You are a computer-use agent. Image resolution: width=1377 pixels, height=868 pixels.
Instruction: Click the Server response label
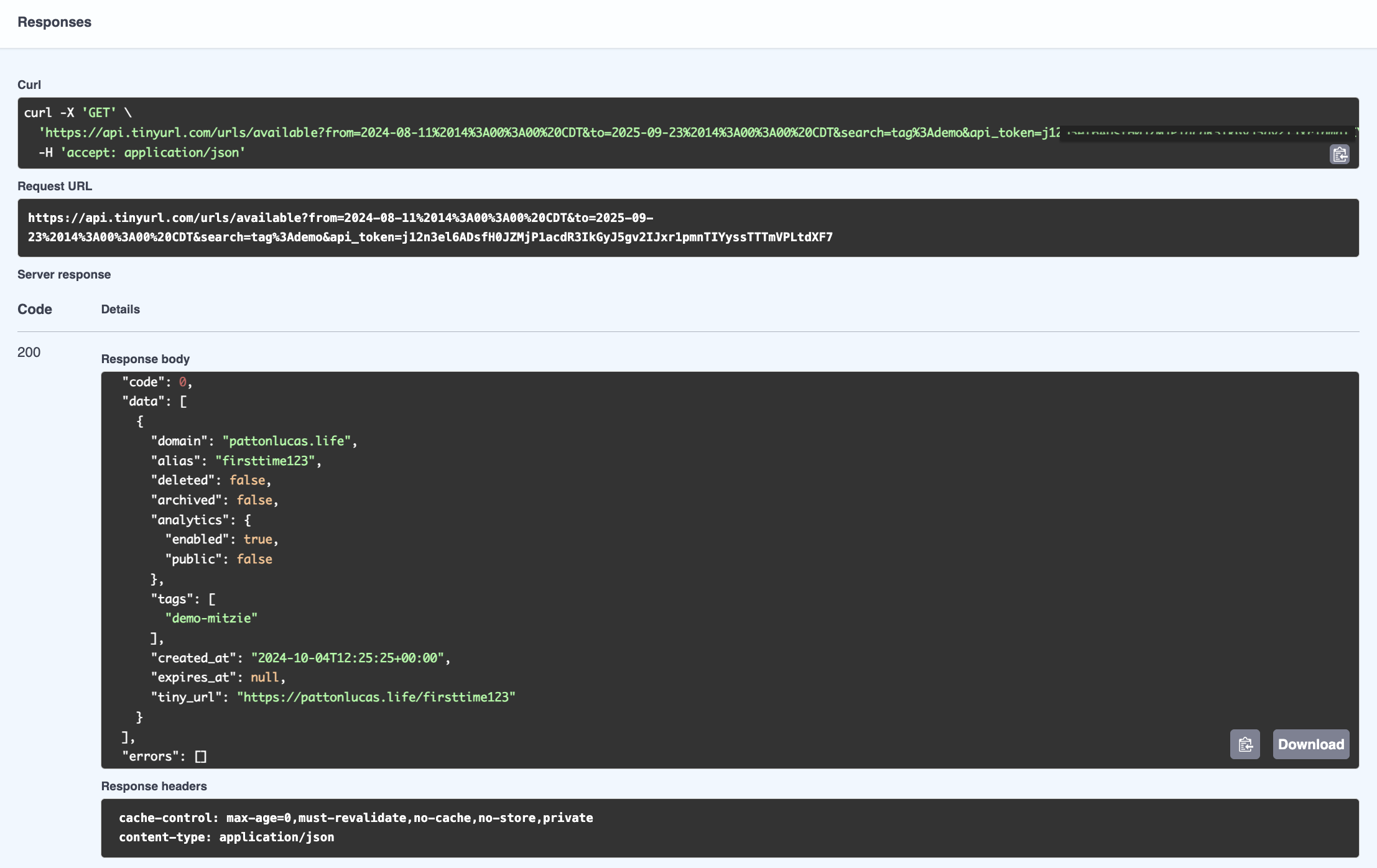click(64, 274)
